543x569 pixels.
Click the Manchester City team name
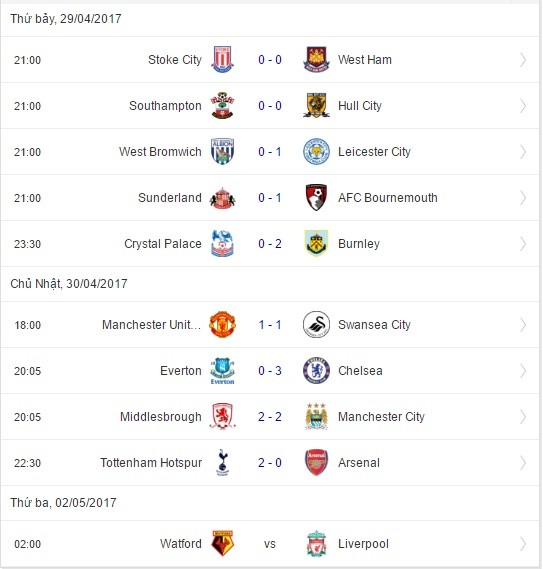point(381,417)
